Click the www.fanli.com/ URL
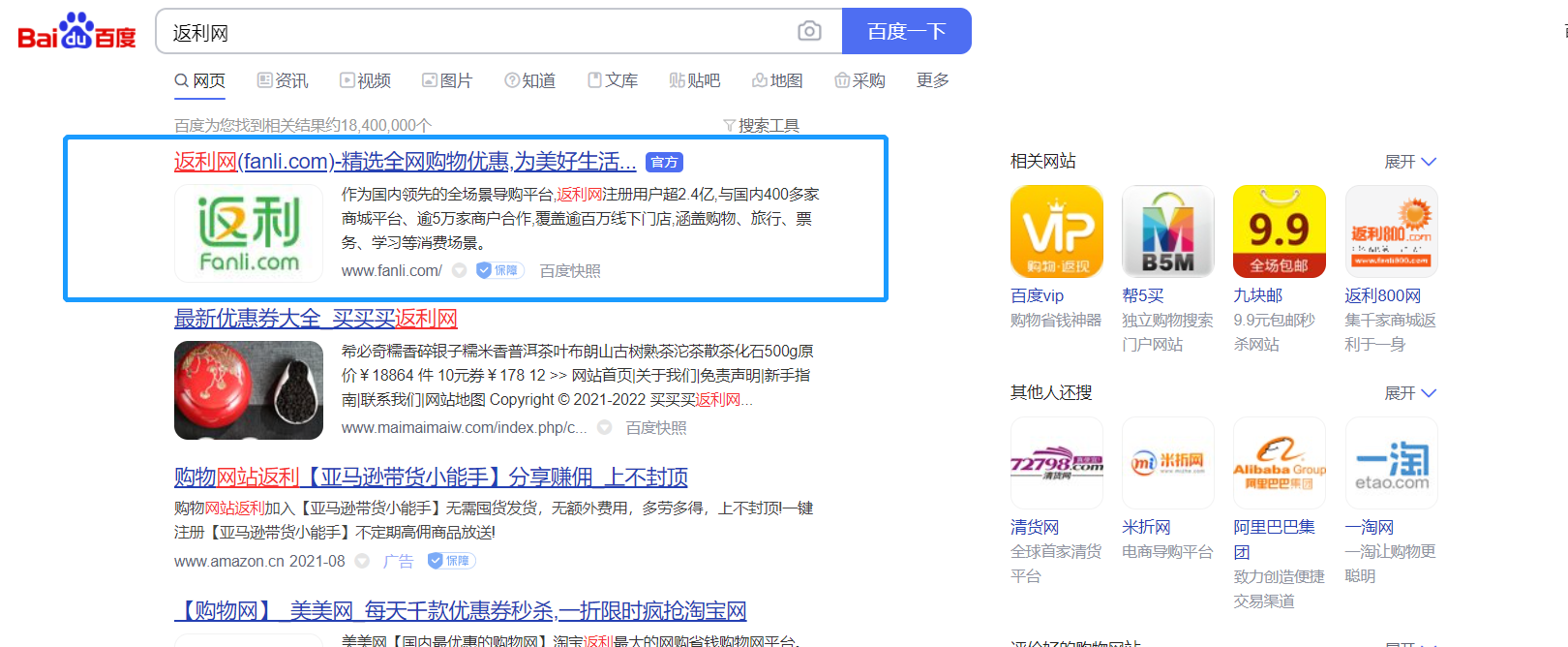Image resolution: width=1568 pixels, height=647 pixels. (392, 270)
